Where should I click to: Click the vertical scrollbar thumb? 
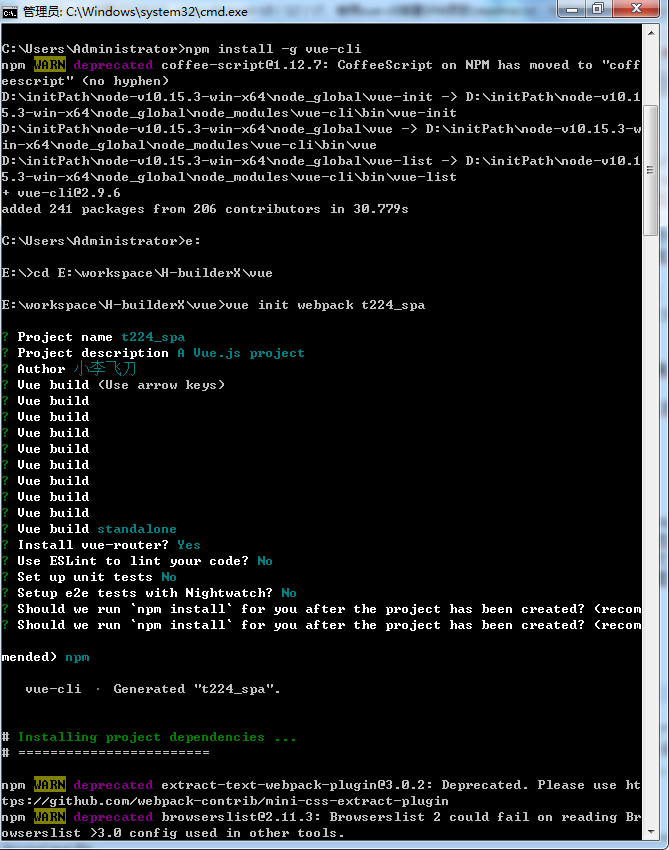pyautogui.click(x=651, y=170)
